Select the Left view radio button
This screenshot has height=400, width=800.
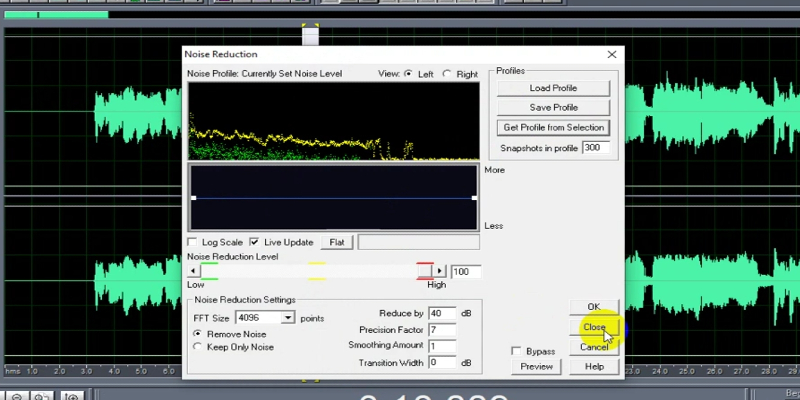(x=407, y=74)
